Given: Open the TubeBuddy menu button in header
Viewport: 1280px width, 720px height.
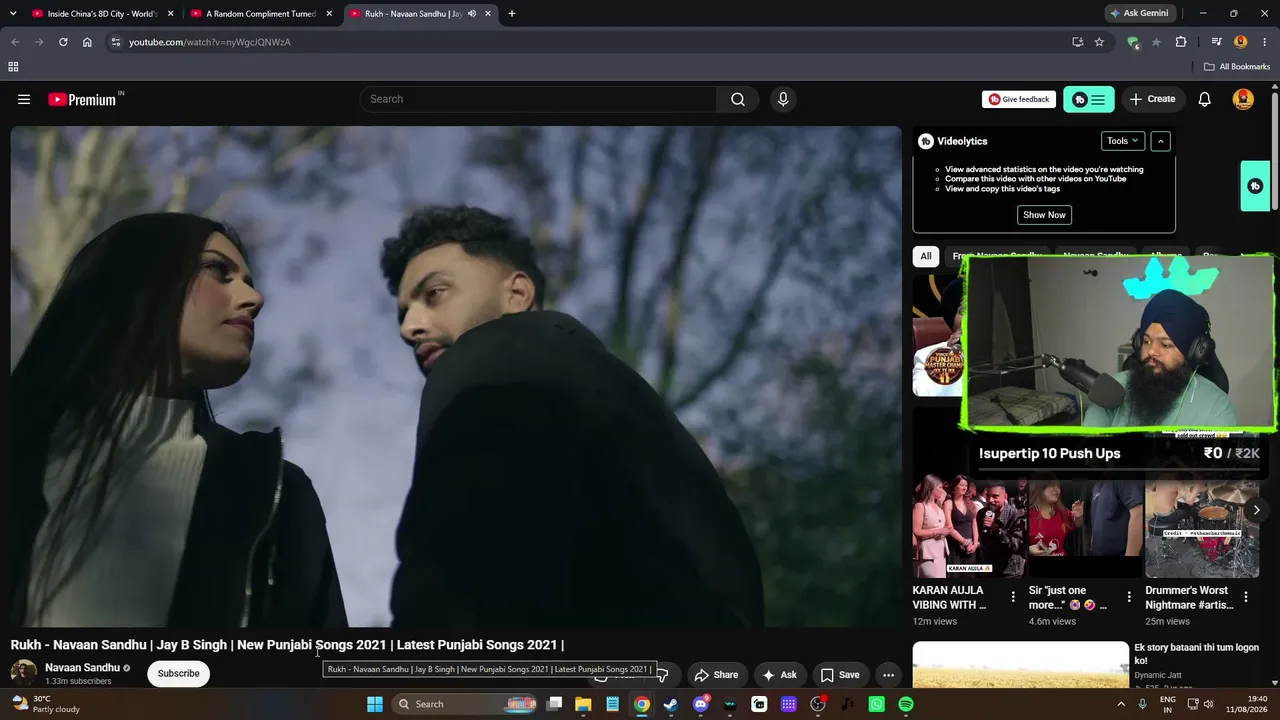Looking at the screenshot, I should (1089, 99).
